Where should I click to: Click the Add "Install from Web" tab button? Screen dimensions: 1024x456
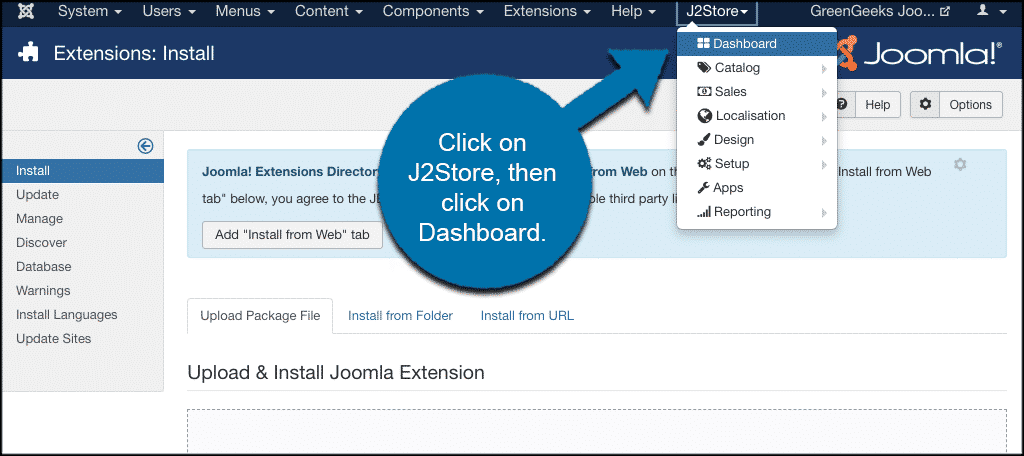point(285,235)
